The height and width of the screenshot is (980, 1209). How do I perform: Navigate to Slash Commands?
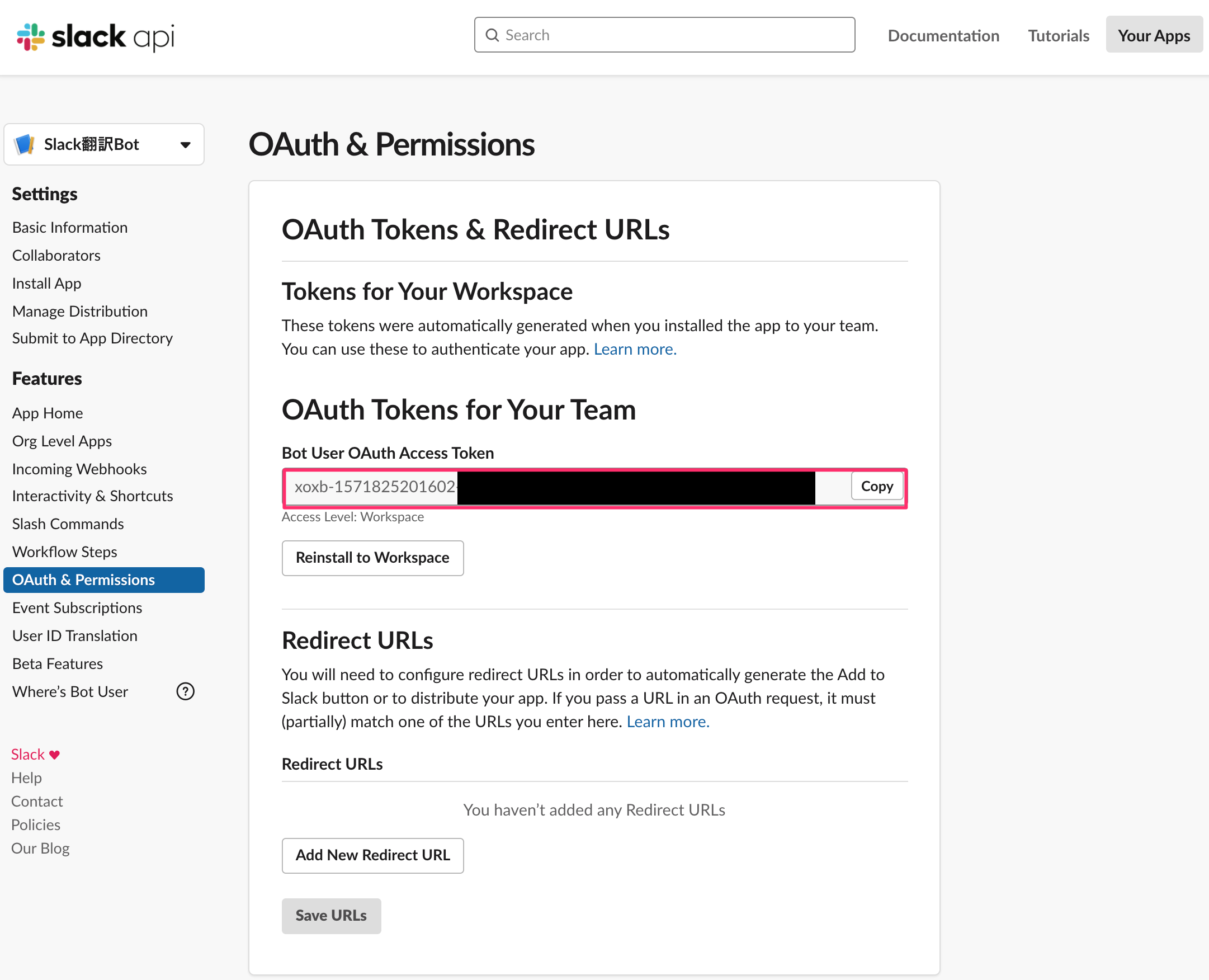click(67, 524)
